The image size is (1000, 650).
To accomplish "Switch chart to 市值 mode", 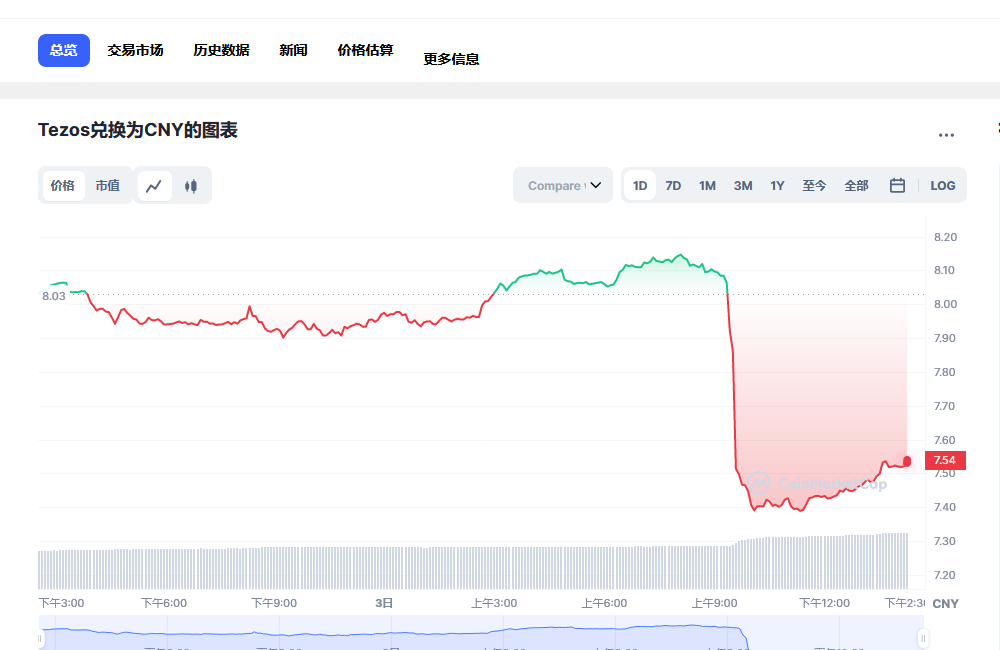I will click(x=108, y=186).
